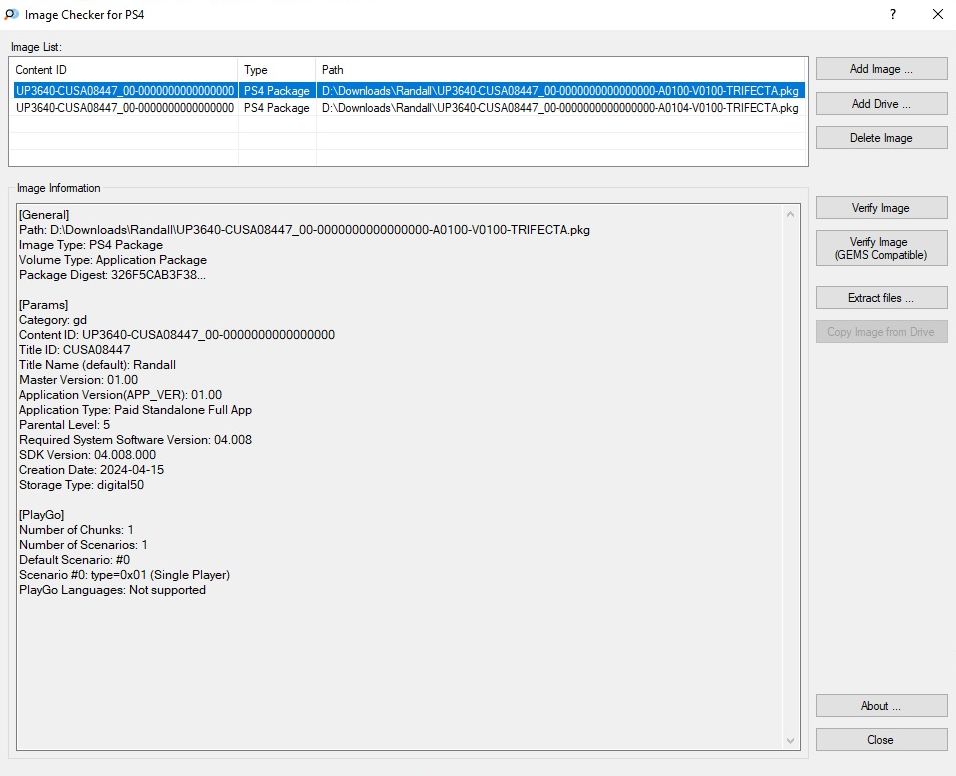Click the scroll down arrow in Image Information
Viewport: 956px width, 776px height.
[790, 741]
